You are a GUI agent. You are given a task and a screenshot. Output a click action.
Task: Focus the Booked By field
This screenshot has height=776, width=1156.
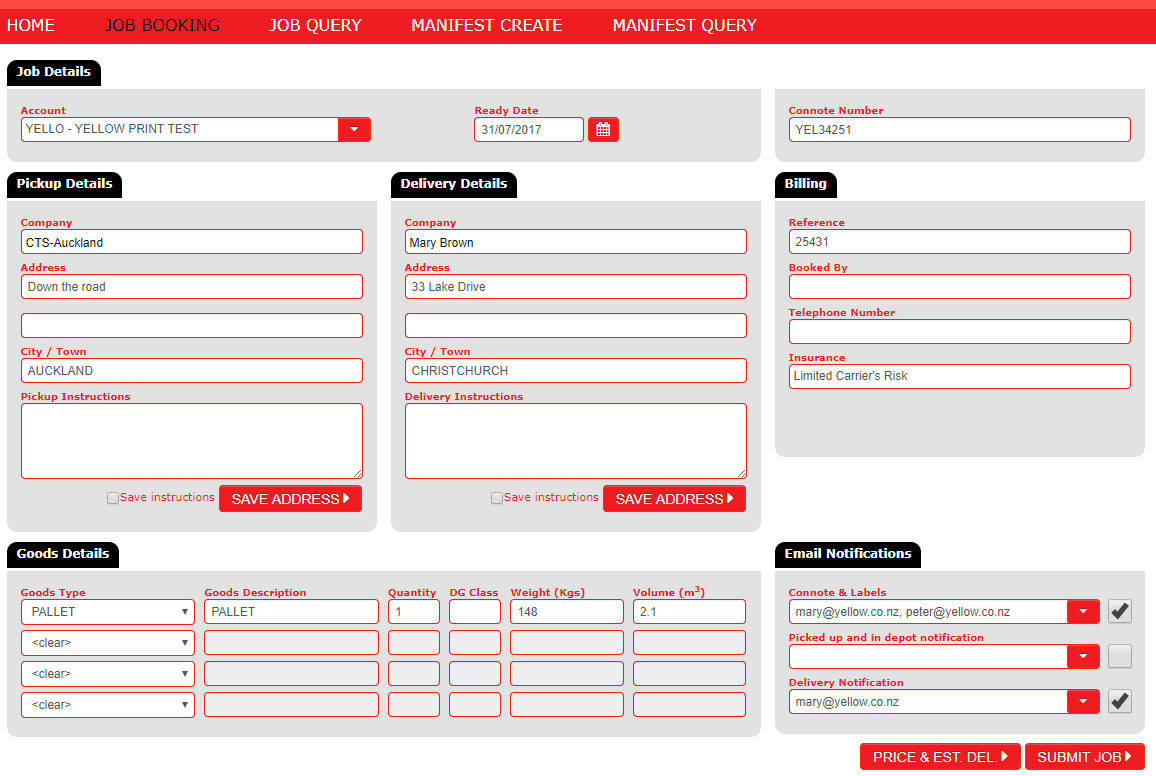[x=959, y=287]
